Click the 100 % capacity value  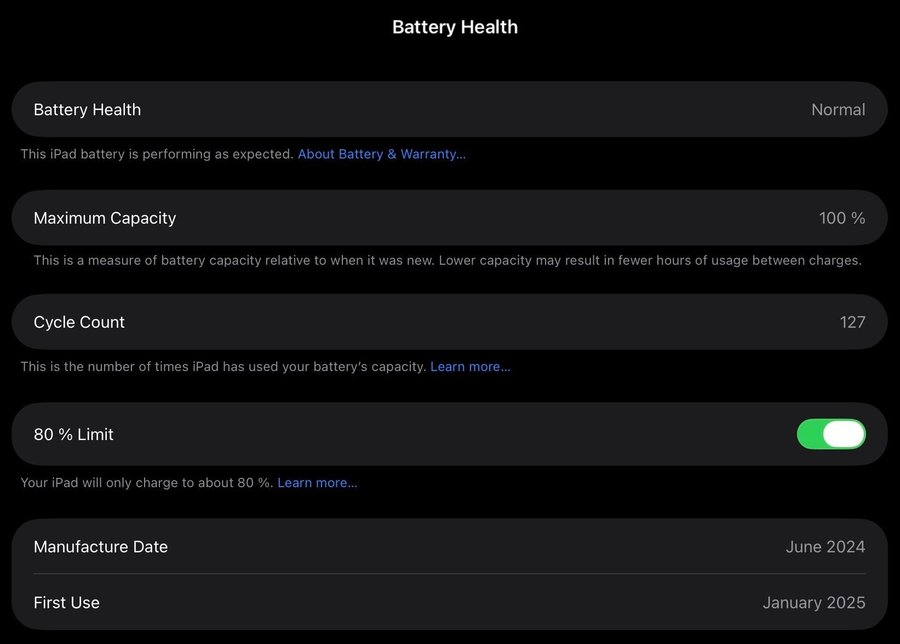(842, 218)
